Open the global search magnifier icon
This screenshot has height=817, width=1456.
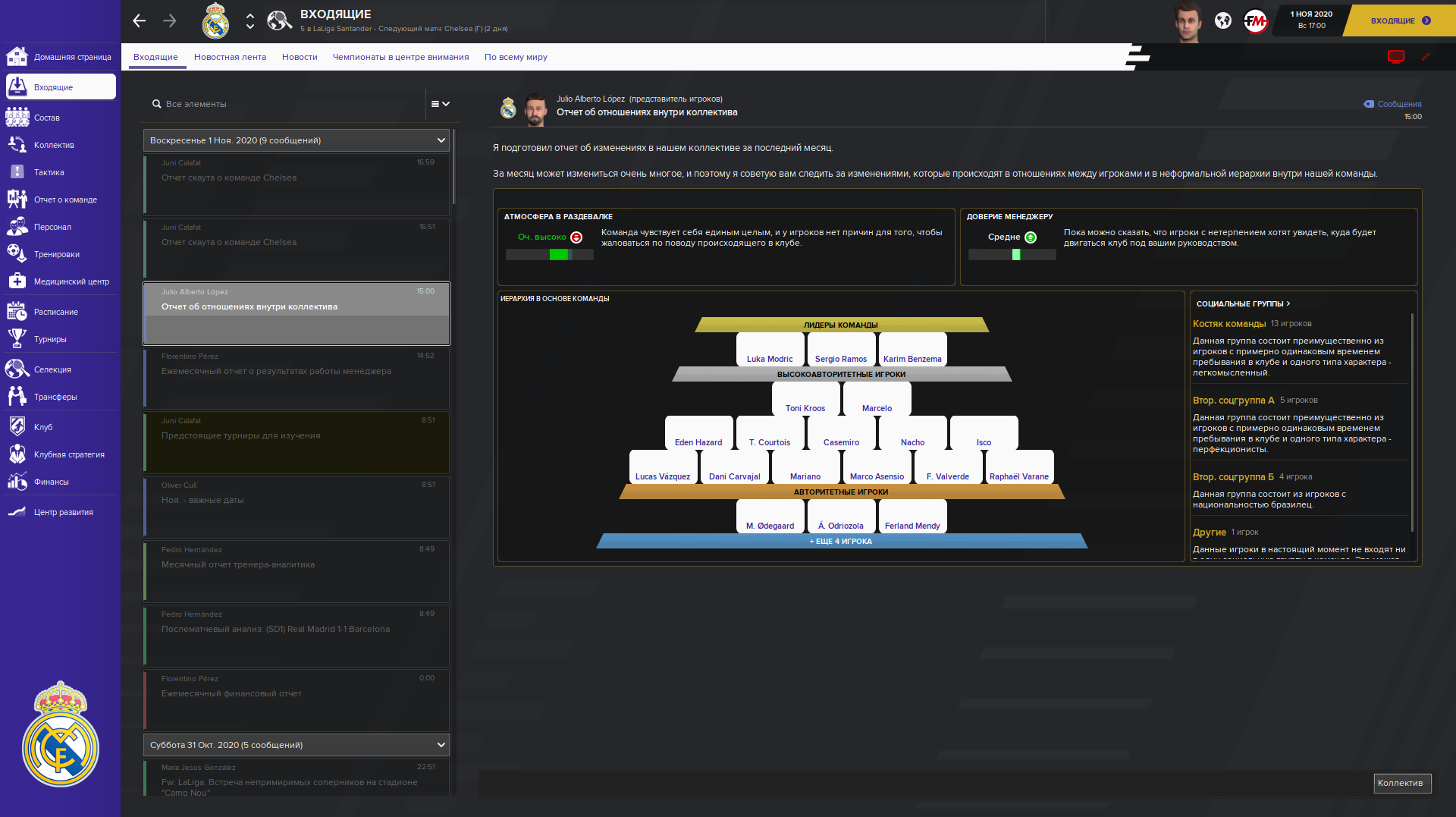(279, 20)
